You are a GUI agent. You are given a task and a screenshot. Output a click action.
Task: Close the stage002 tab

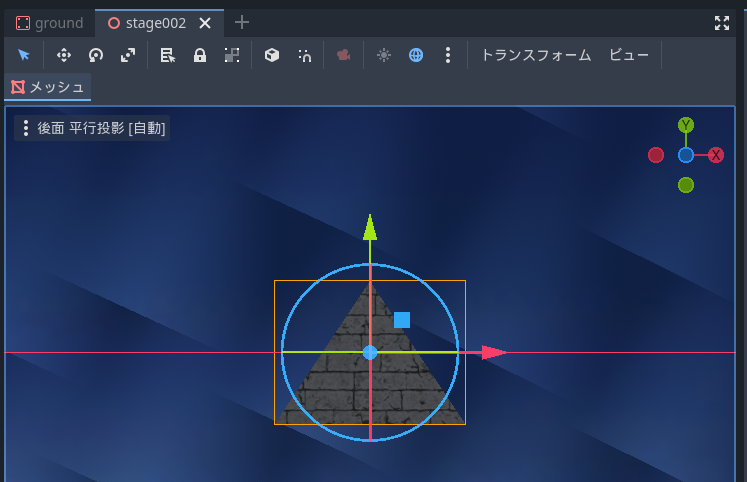pos(205,23)
